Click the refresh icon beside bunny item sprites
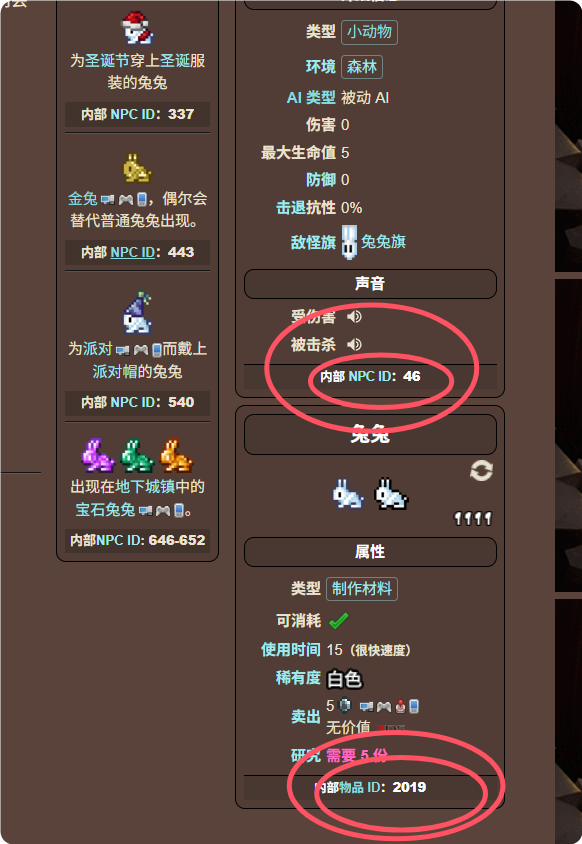This screenshot has height=844, width=582. tap(481, 471)
